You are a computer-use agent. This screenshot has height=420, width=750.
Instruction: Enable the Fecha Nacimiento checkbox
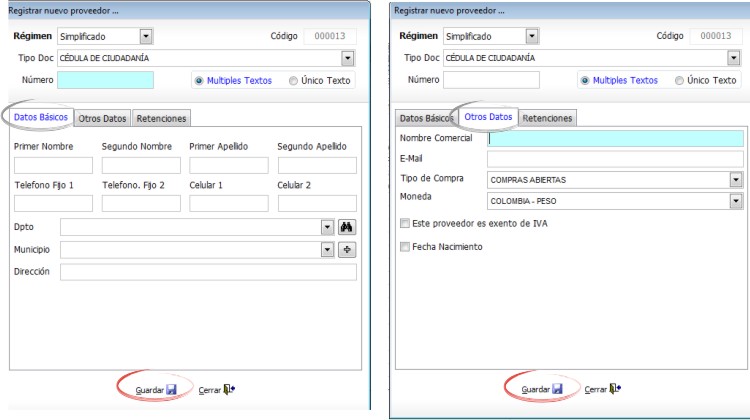point(405,247)
